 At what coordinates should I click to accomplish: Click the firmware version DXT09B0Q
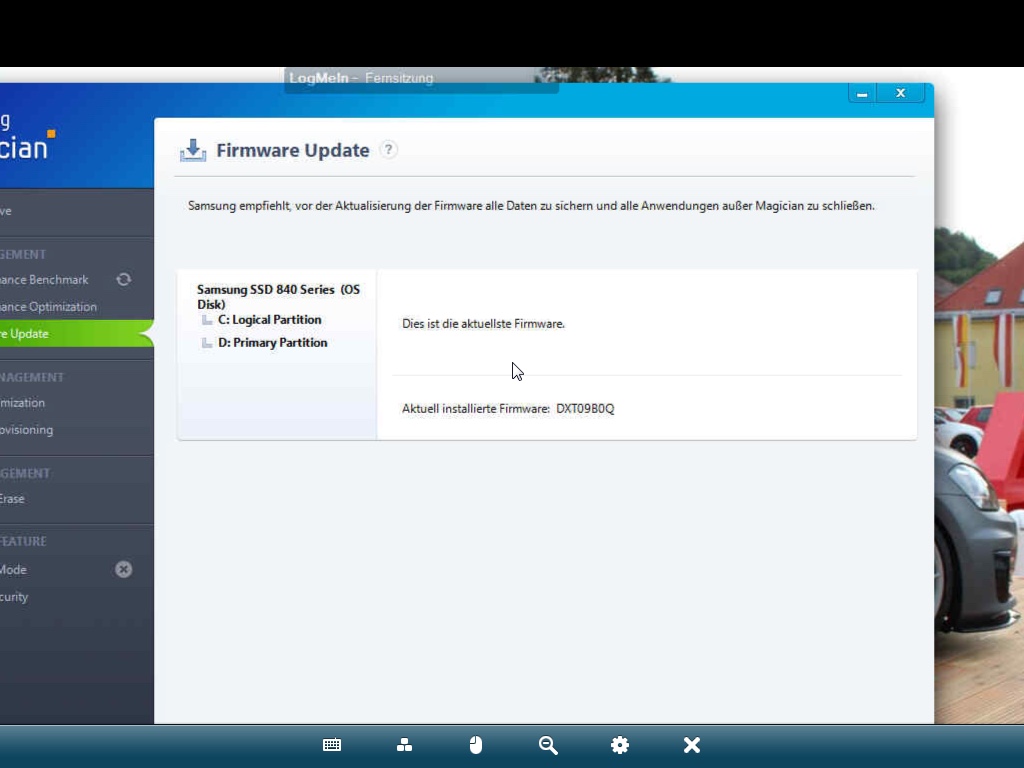pyautogui.click(x=585, y=409)
